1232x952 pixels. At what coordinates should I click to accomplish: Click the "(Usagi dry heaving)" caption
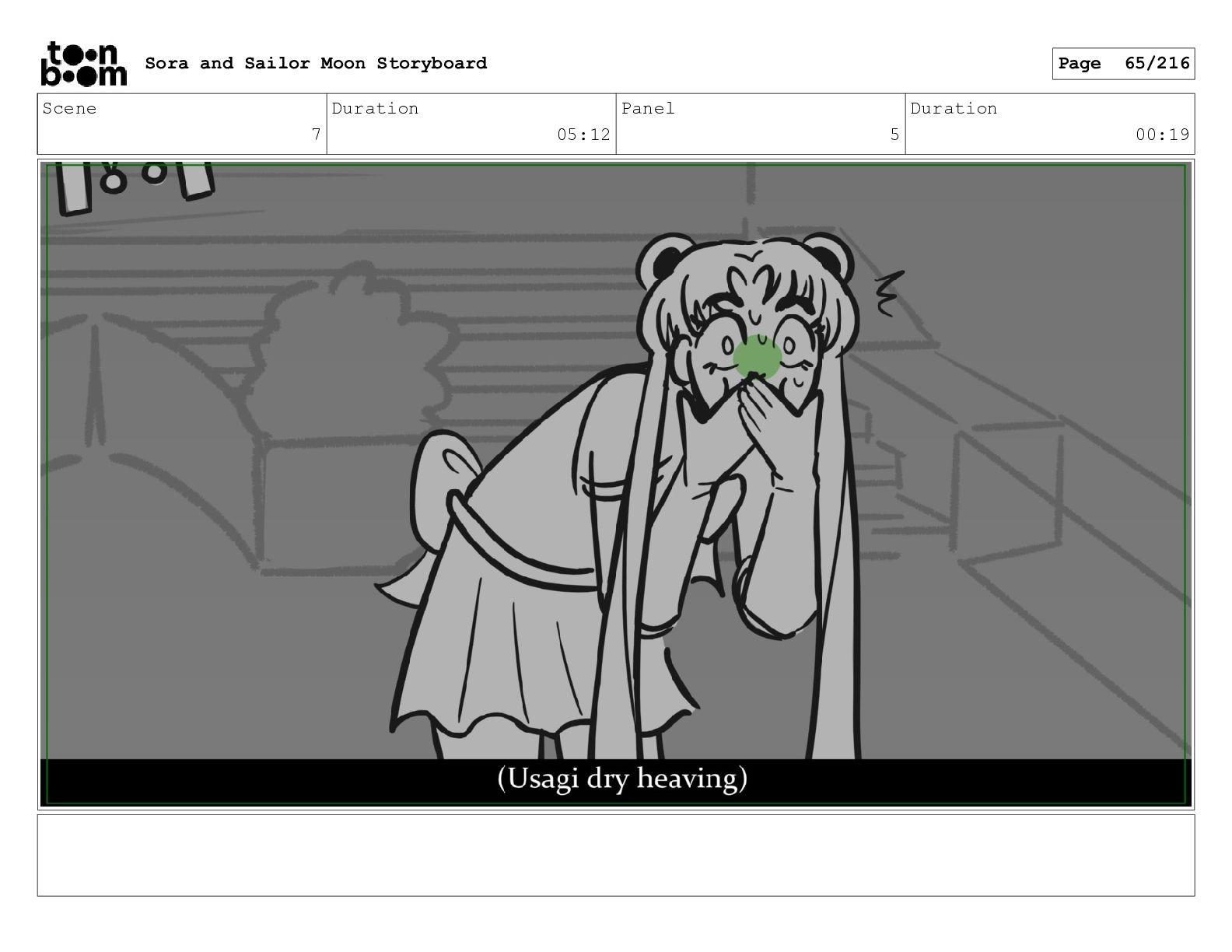[x=622, y=778]
